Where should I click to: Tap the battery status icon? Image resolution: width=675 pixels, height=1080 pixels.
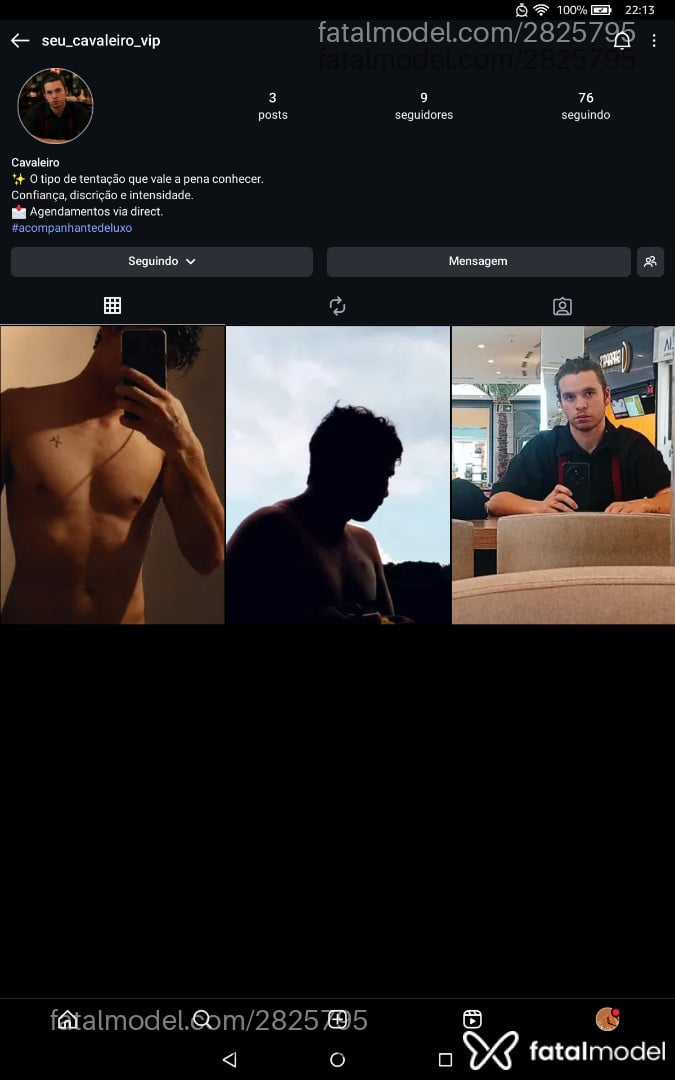(601, 10)
